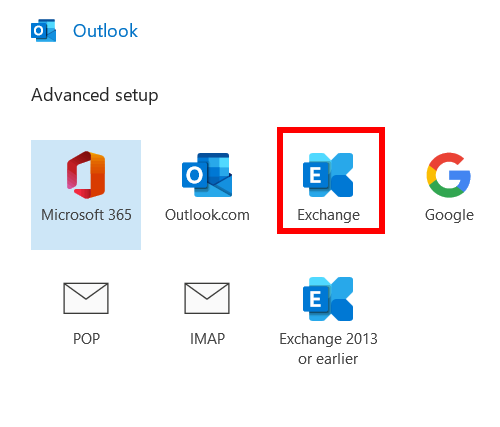Image resolution: width=500 pixels, height=427 pixels.
Task: Click the Advanced setup heading
Action: pyautogui.click(x=95, y=95)
